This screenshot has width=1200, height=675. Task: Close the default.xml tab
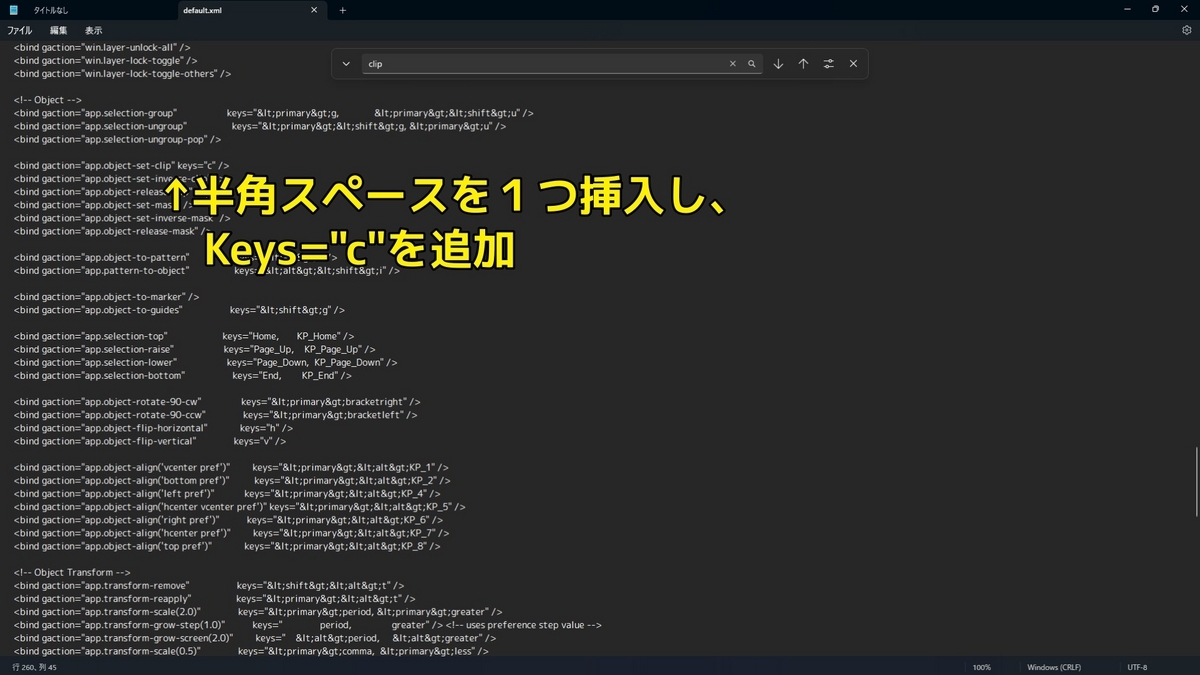(x=313, y=10)
